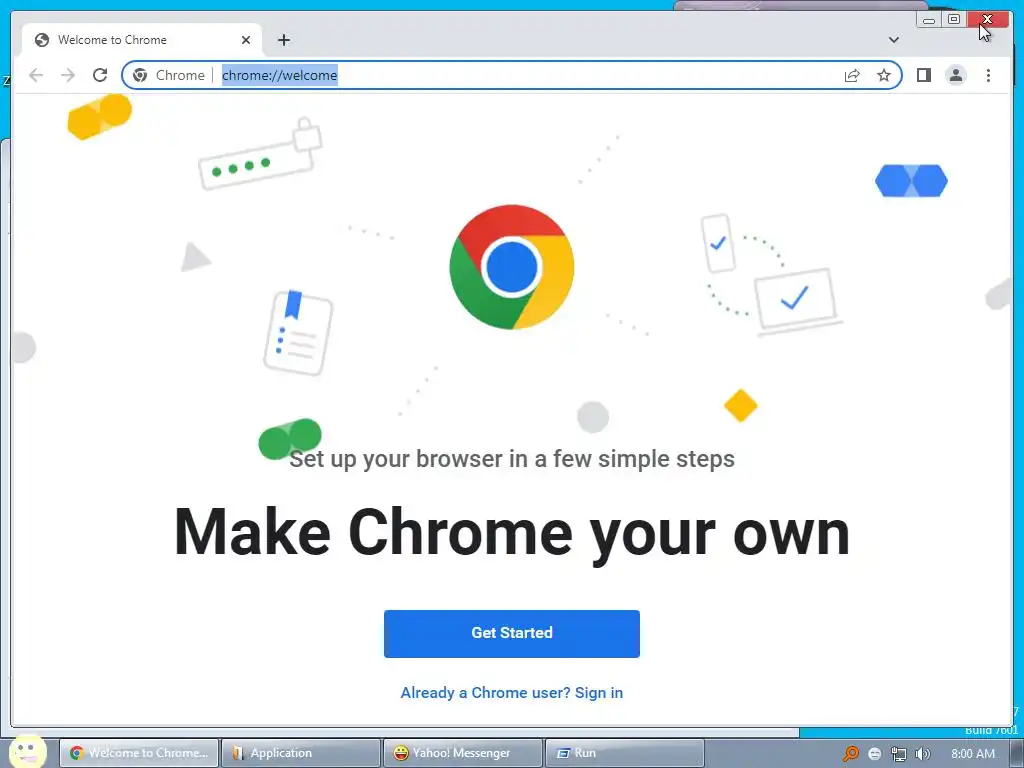Click the Get Started button
This screenshot has width=1024, height=768.
[x=511, y=633]
